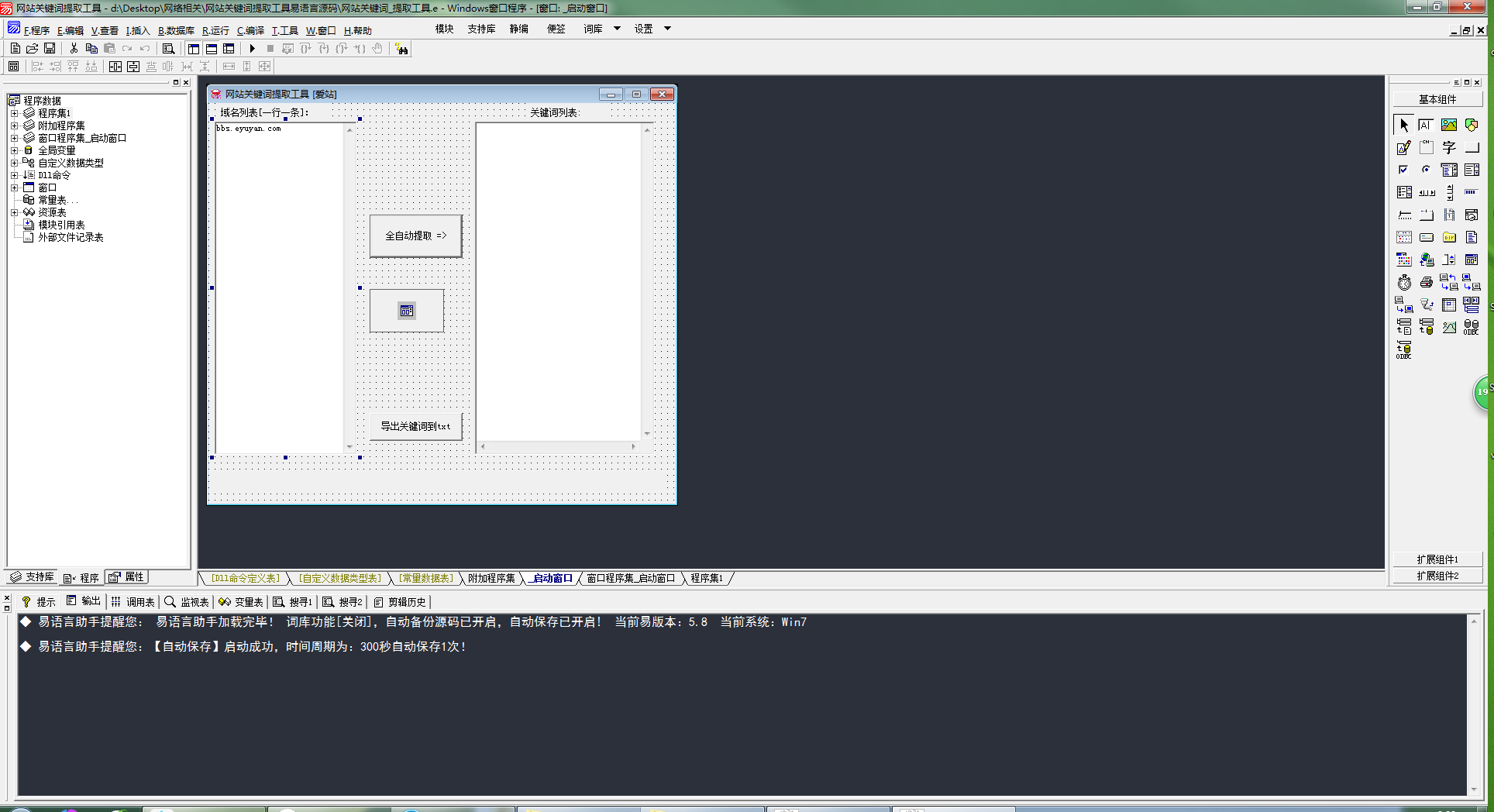Click 支持库 in top toolbar

[x=481, y=29]
